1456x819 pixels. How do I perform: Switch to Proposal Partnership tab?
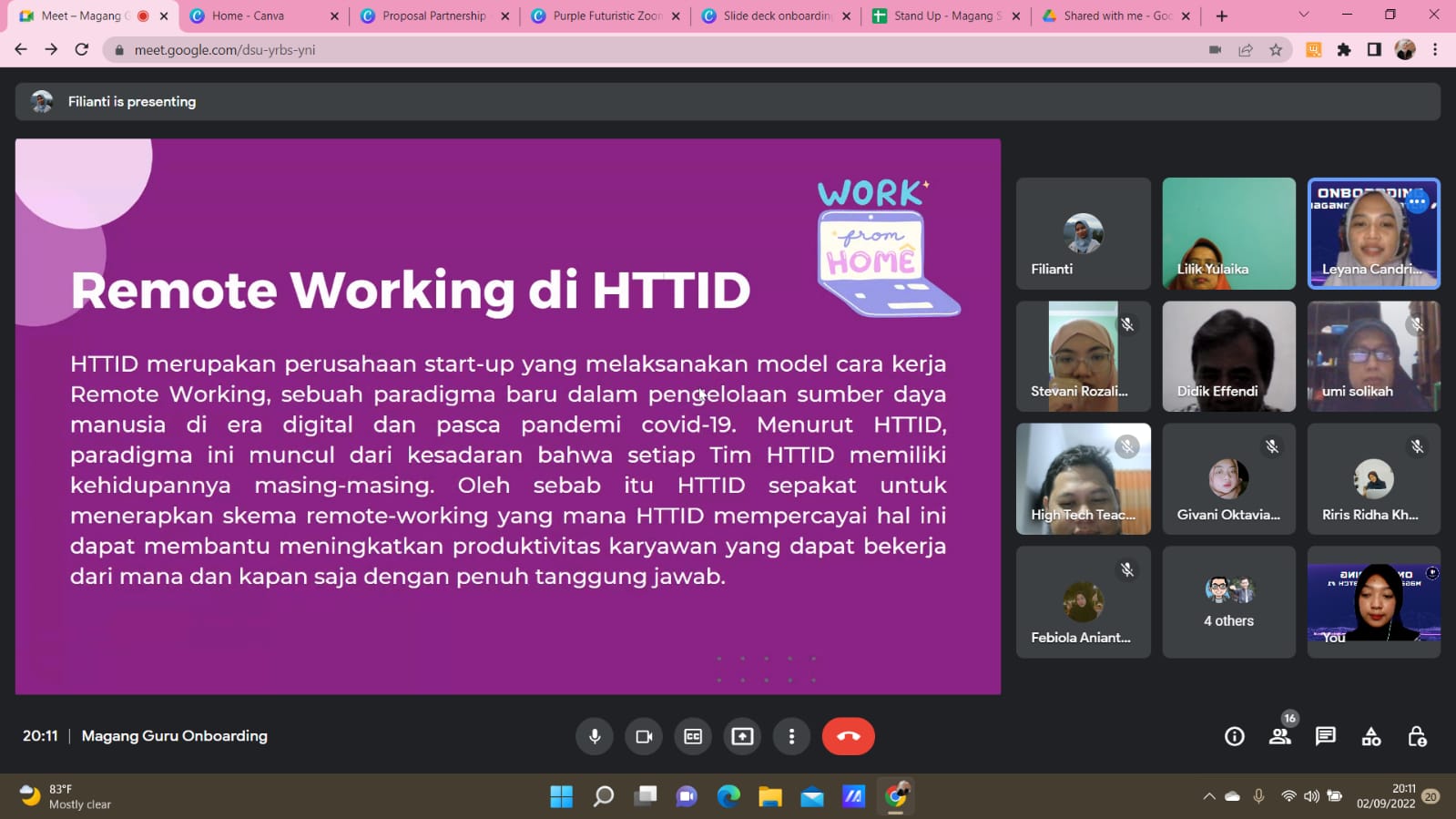pos(434,15)
